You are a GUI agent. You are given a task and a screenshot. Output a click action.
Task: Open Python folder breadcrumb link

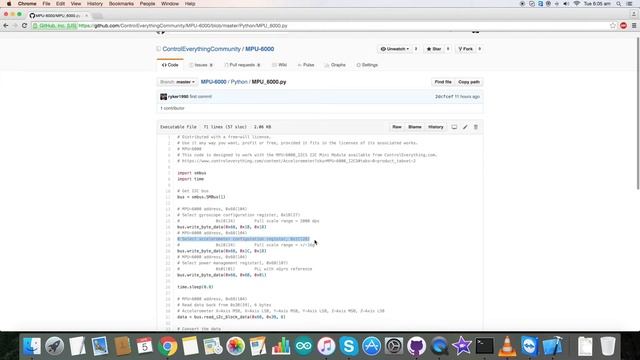click(x=239, y=82)
